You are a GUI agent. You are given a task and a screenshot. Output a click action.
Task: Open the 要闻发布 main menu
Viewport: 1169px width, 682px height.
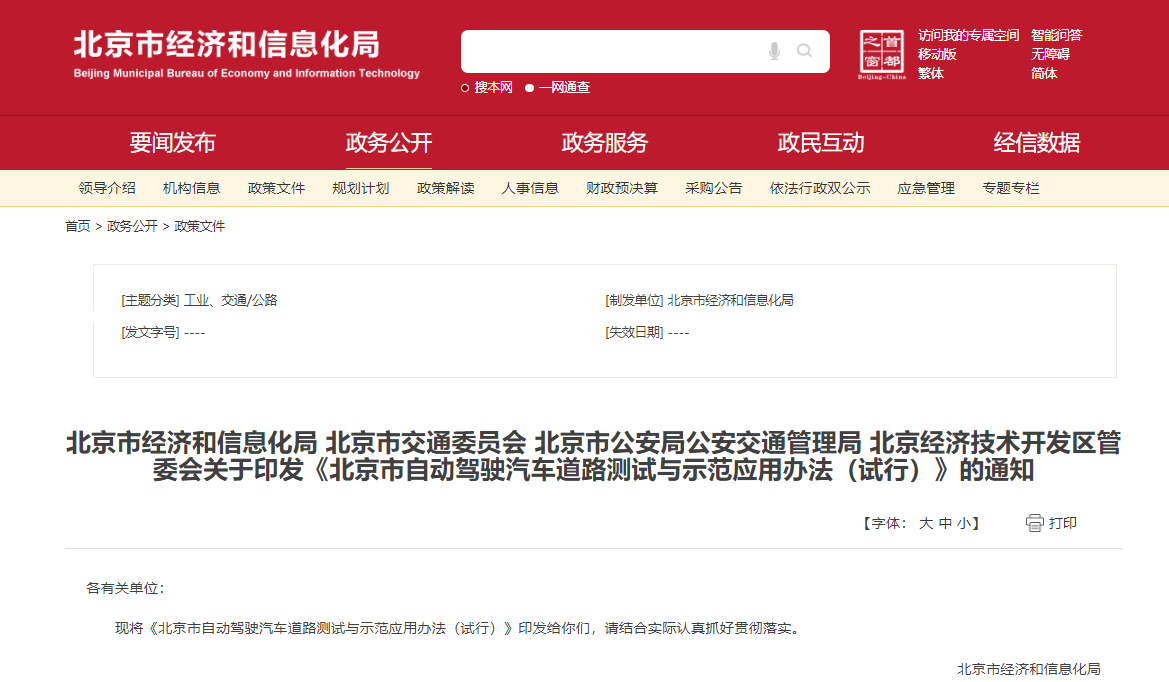point(172,143)
